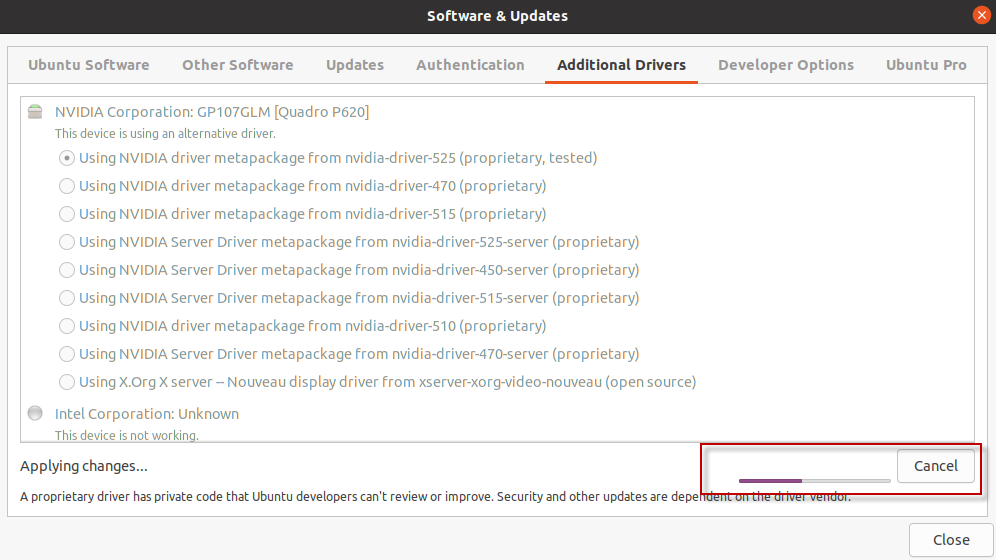Click the purple applying-changes progress bar
Screen dimensions: 996x560
pos(814,481)
